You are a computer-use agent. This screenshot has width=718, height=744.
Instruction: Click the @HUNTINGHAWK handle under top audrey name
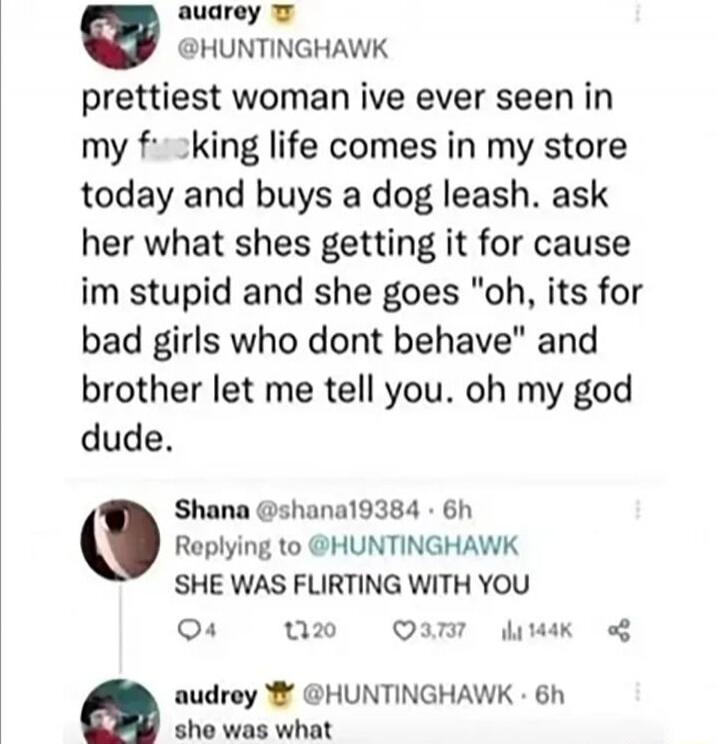[282, 49]
